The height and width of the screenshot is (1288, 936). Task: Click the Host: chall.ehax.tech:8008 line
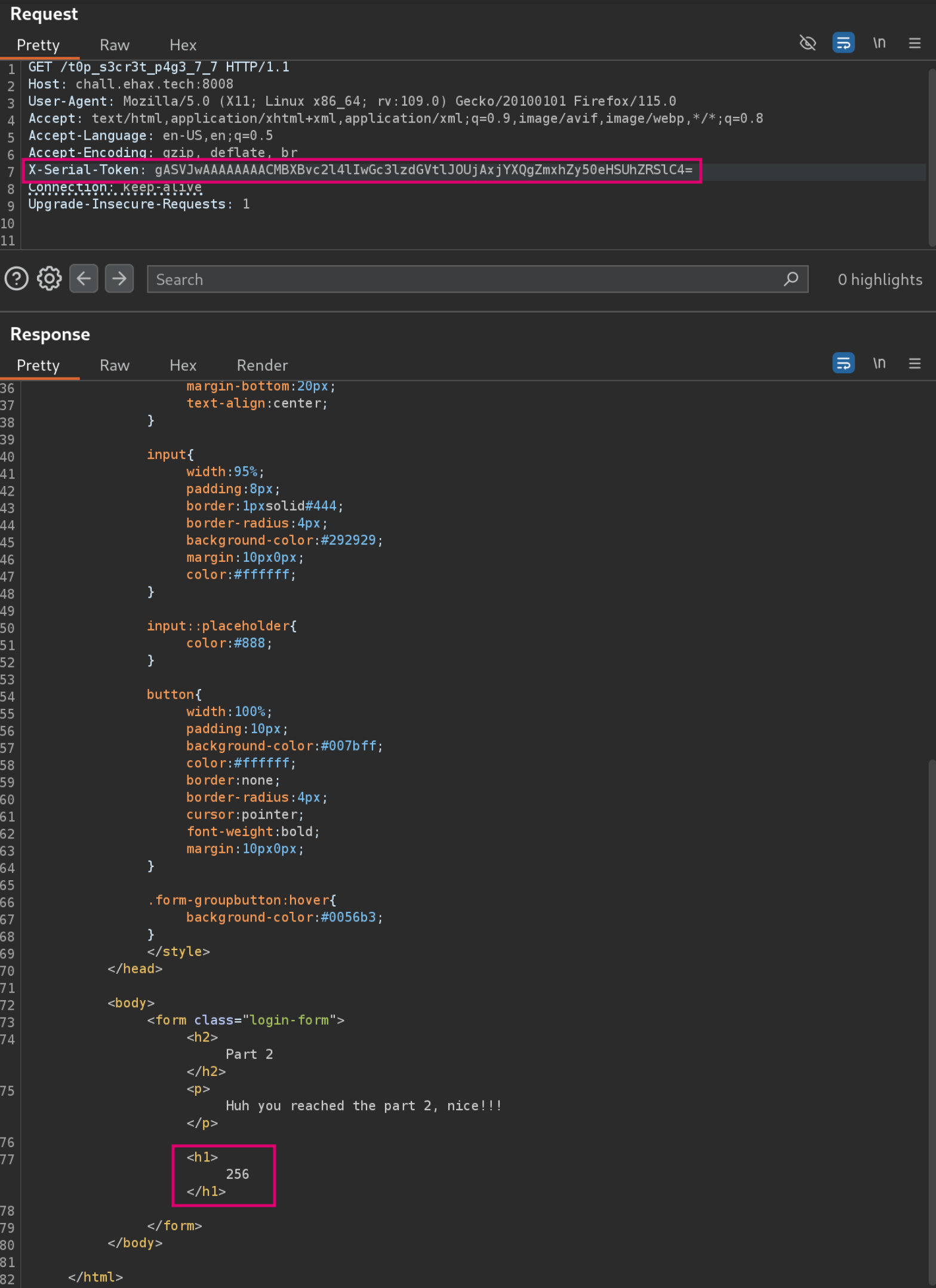131,84
